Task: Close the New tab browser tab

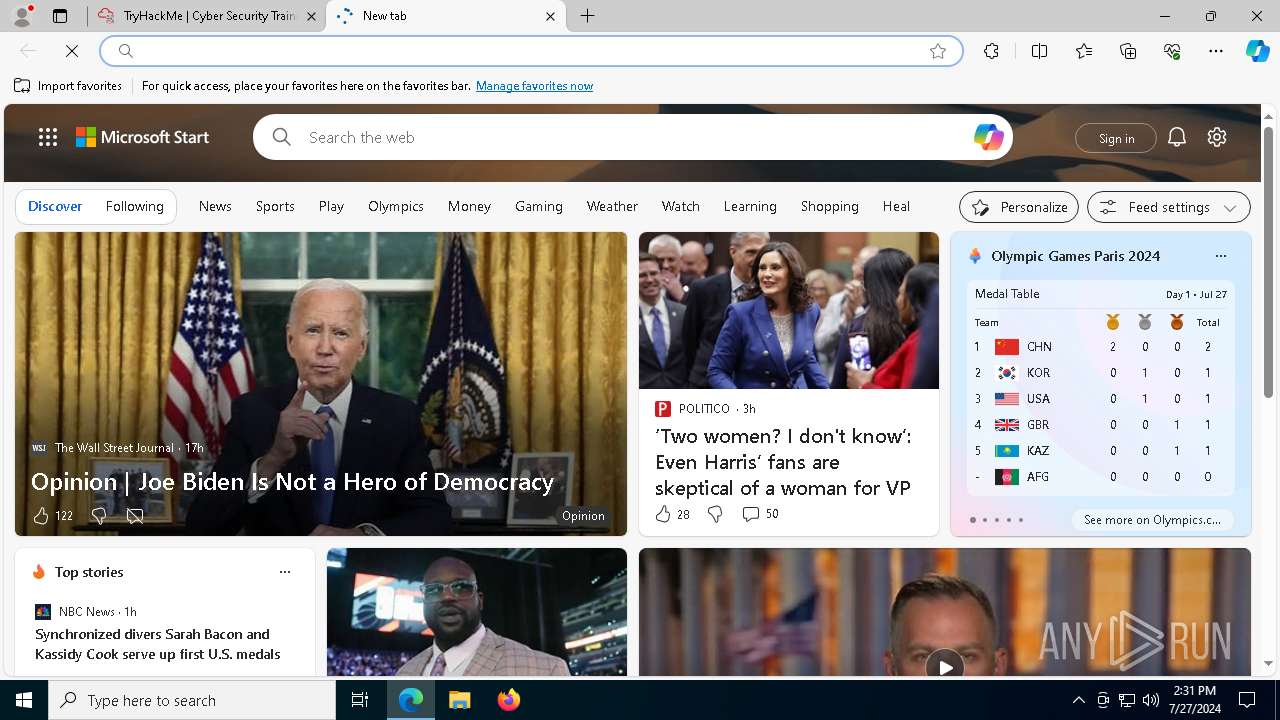Action: [x=550, y=16]
